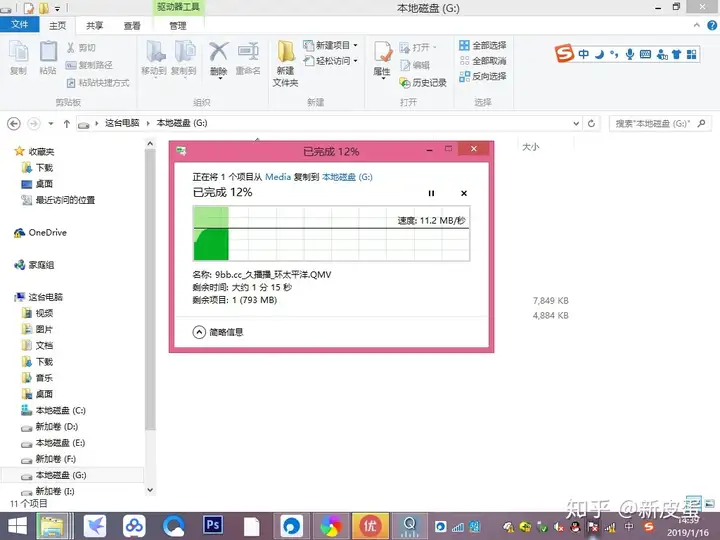Click the Back navigation arrow
Screen dimensions: 720x540
[14, 124]
